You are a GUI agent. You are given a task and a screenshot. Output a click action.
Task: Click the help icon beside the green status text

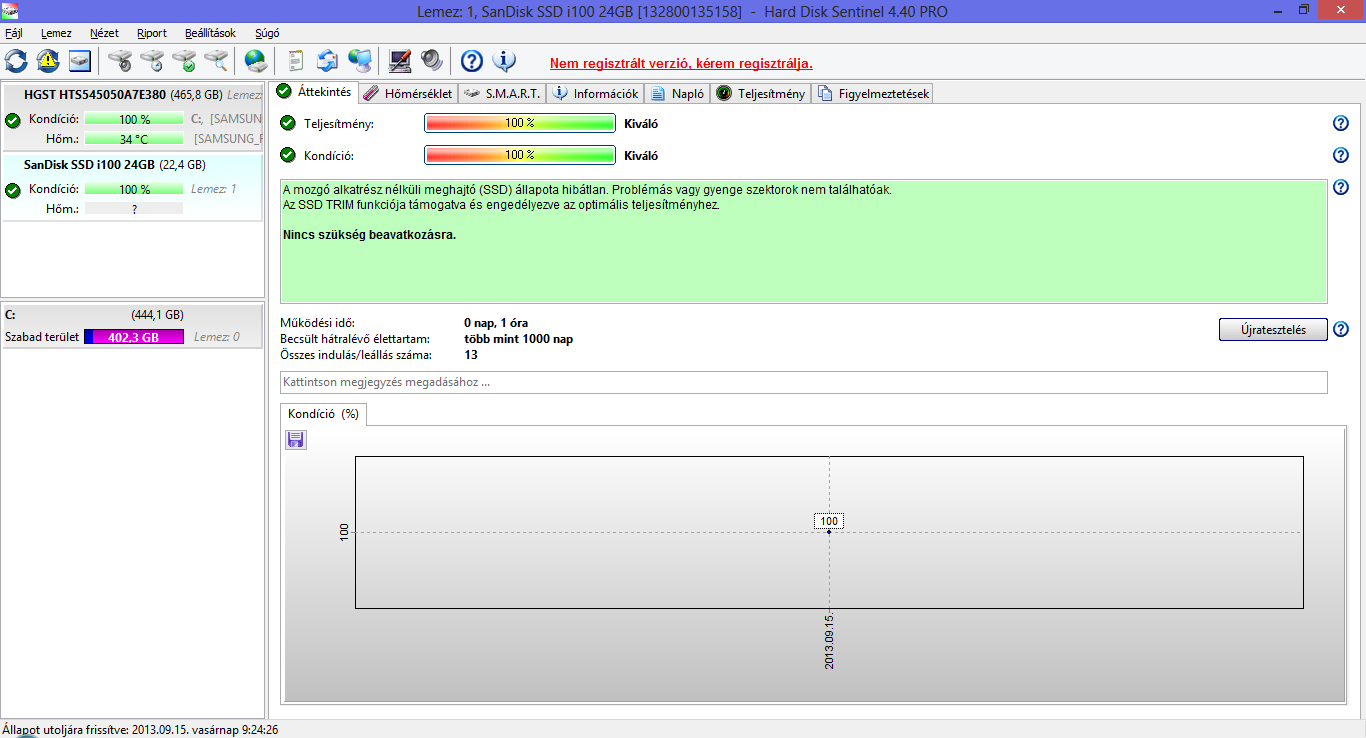point(1341,187)
